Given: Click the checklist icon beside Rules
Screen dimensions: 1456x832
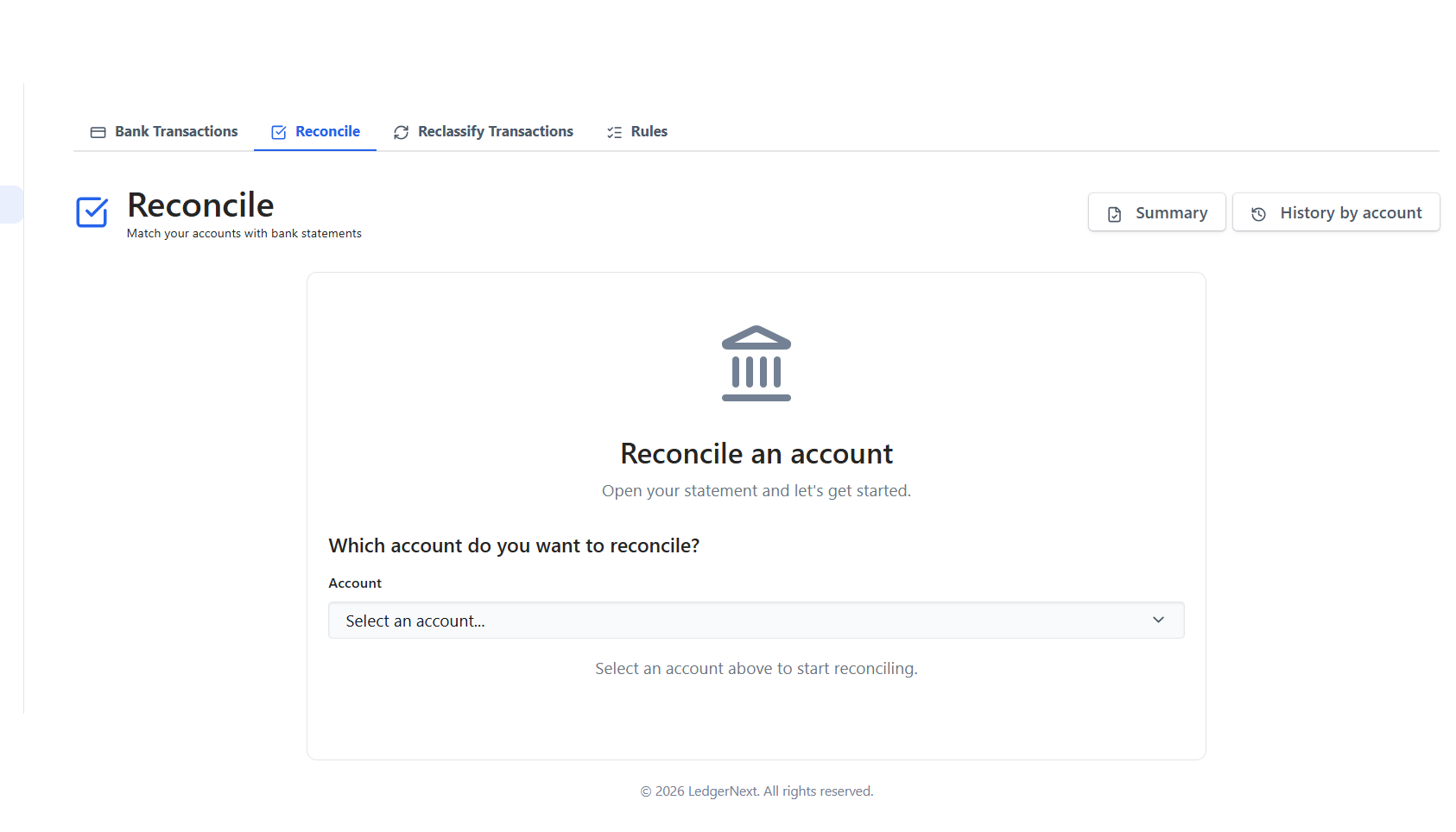Looking at the screenshot, I should tap(614, 131).
